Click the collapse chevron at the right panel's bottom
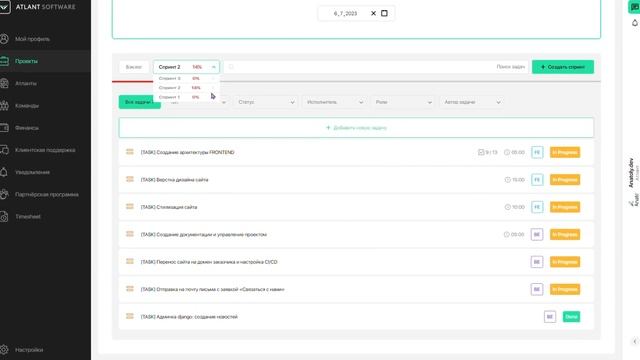640x360 pixels. coord(635,341)
